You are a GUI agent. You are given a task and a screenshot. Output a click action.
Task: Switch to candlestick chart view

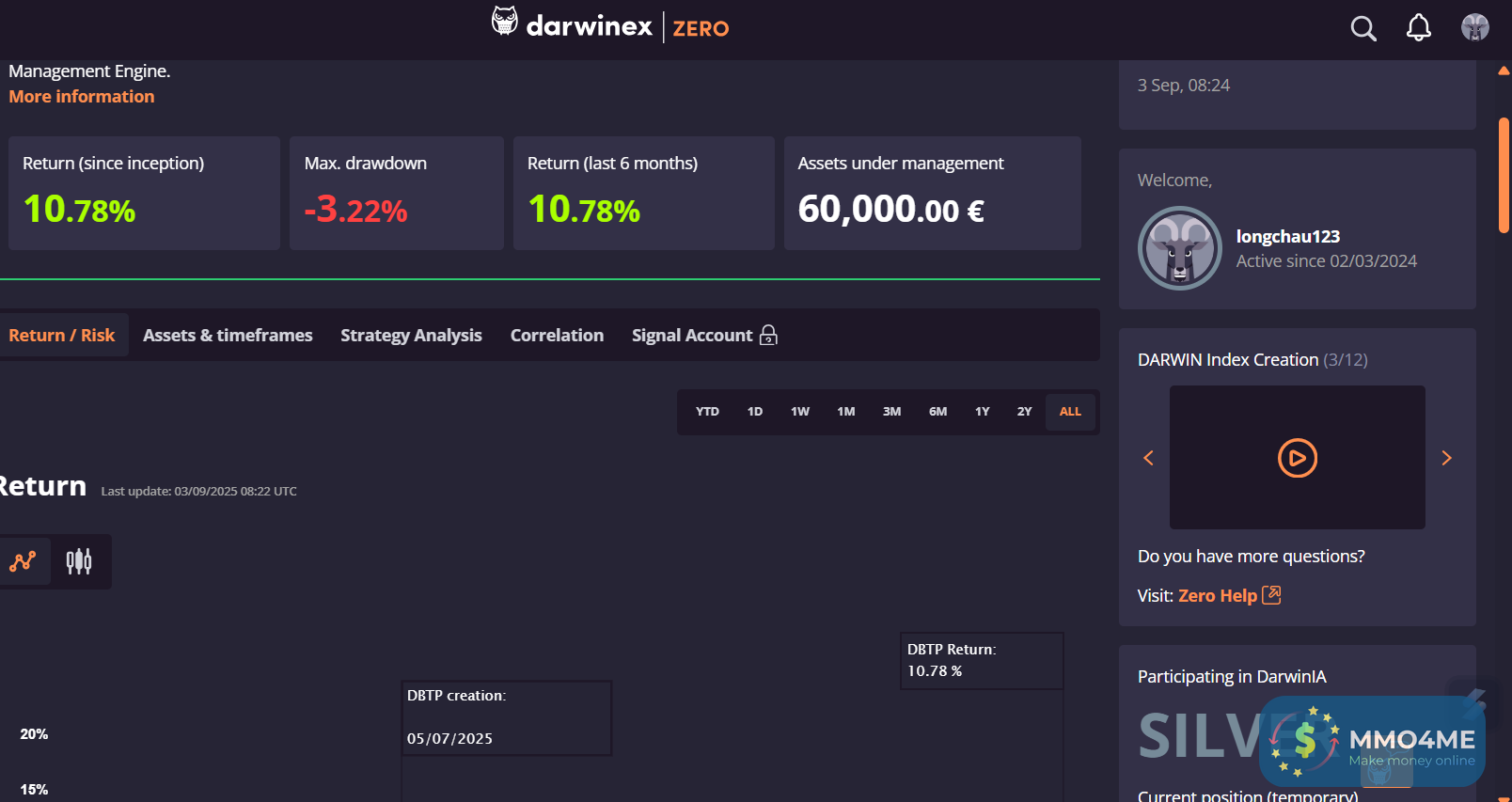click(79, 561)
